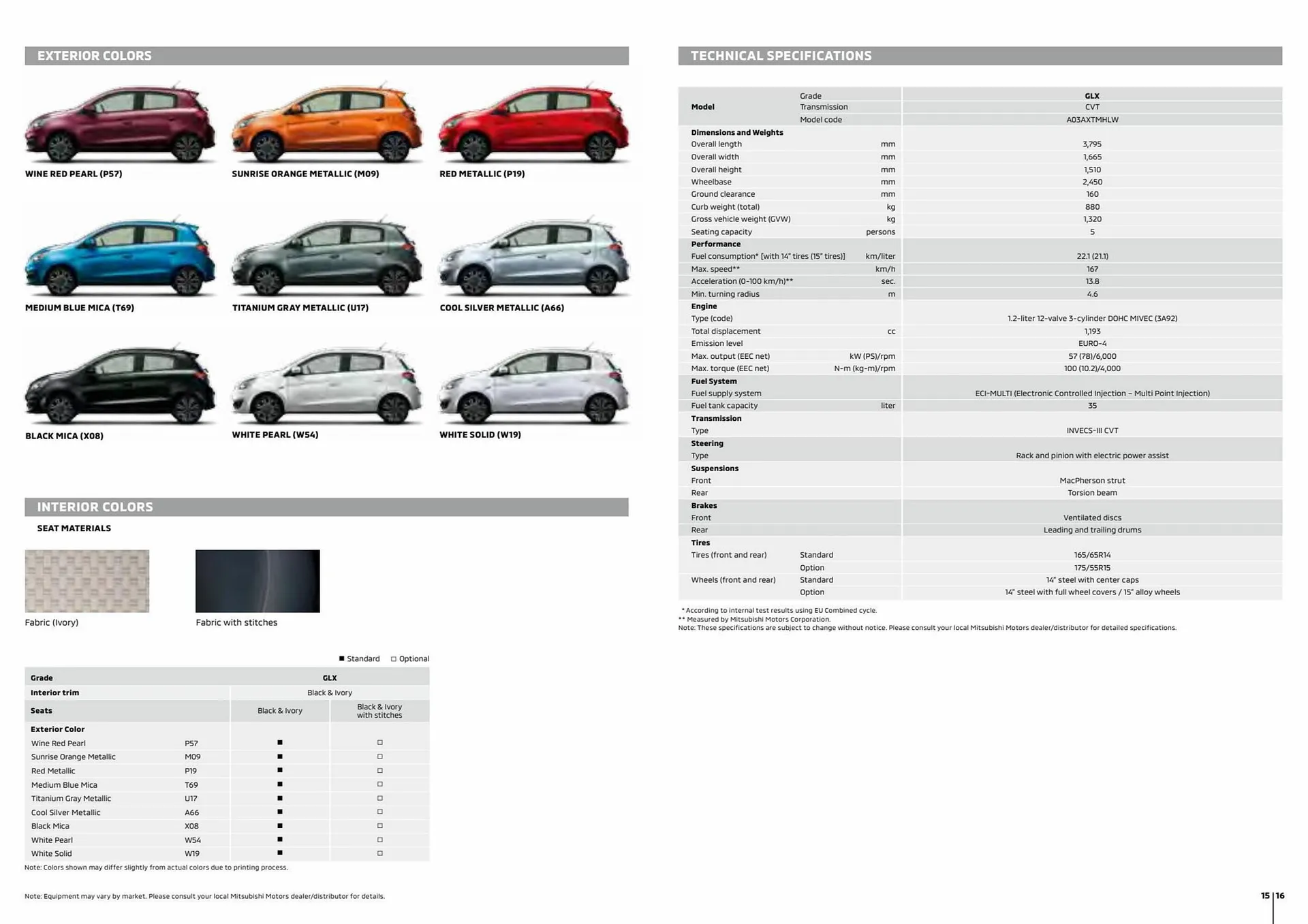Select the Red Metallic car image
The height and width of the screenshot is (924, 1308).
(x=534, y=123)
